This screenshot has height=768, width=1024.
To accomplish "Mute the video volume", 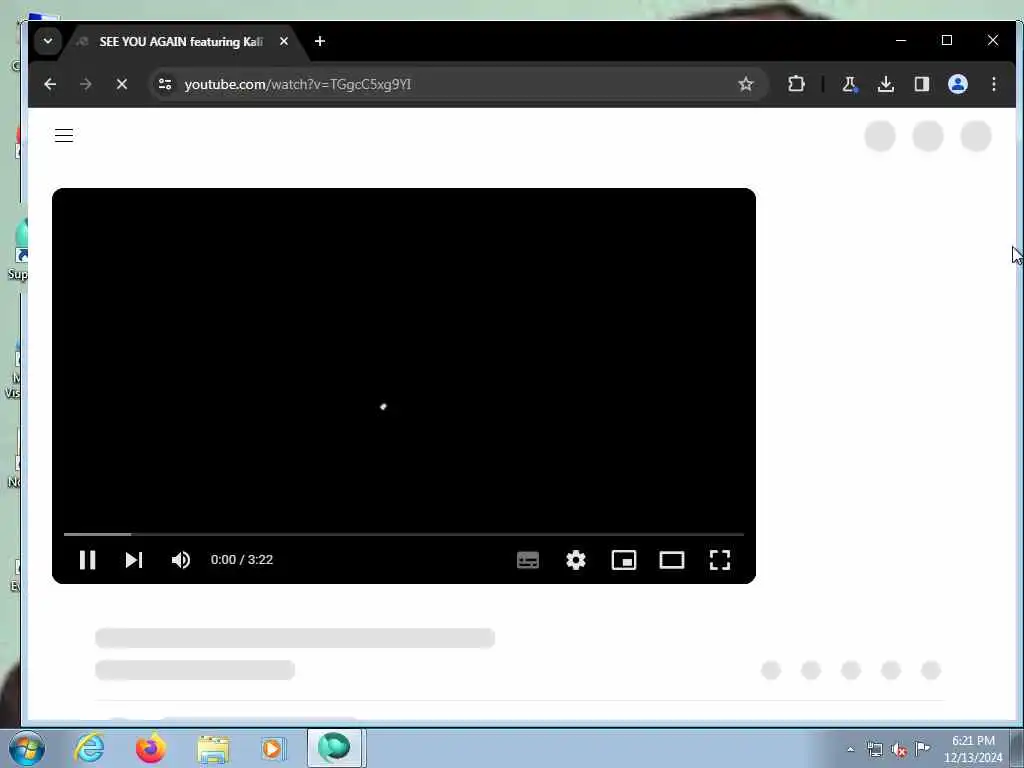I will coord(181,560).
